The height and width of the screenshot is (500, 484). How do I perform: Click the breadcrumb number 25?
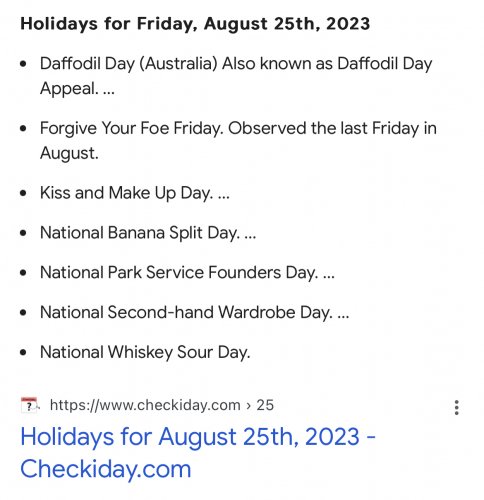265,405
